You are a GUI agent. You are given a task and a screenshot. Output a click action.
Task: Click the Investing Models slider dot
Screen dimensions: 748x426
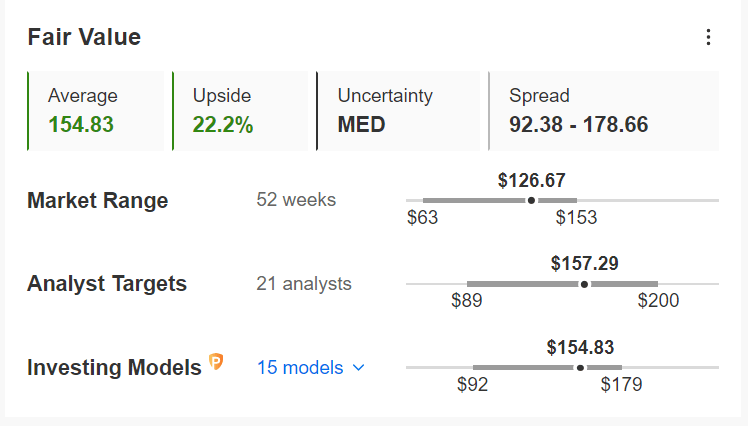[x=580, y=368]
